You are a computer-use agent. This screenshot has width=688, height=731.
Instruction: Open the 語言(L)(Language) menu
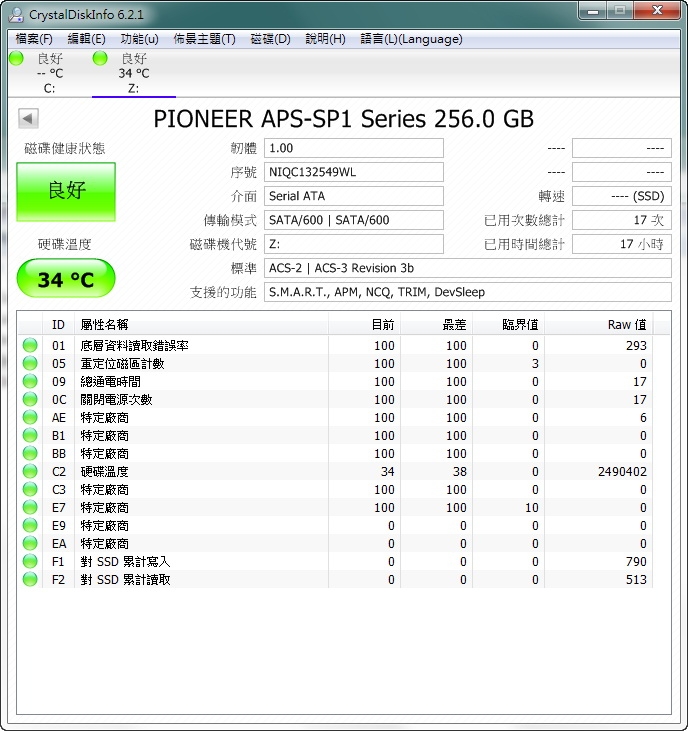pos(411,39)
